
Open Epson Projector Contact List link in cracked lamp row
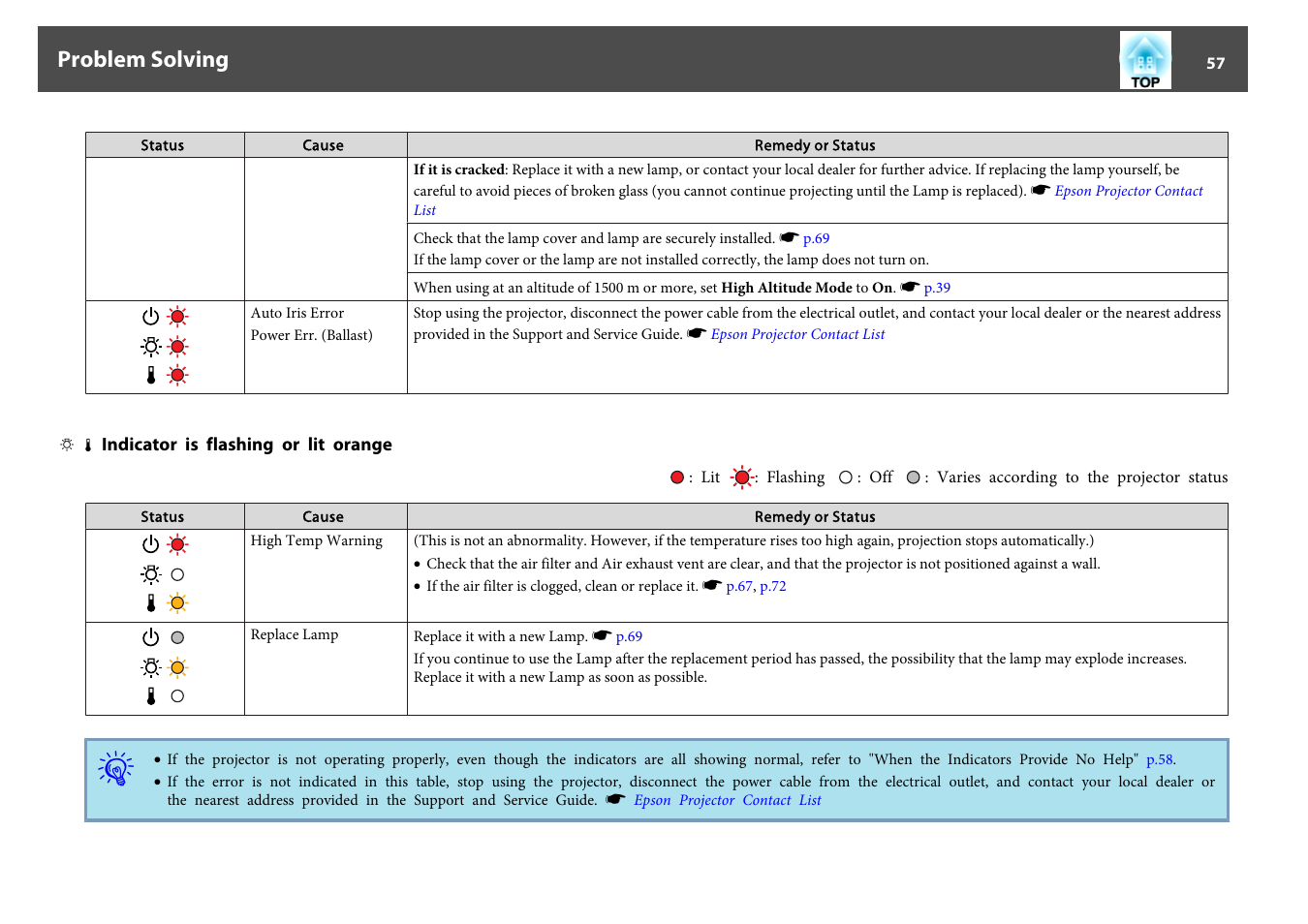pyautogui.click(x=1128, y=191)
